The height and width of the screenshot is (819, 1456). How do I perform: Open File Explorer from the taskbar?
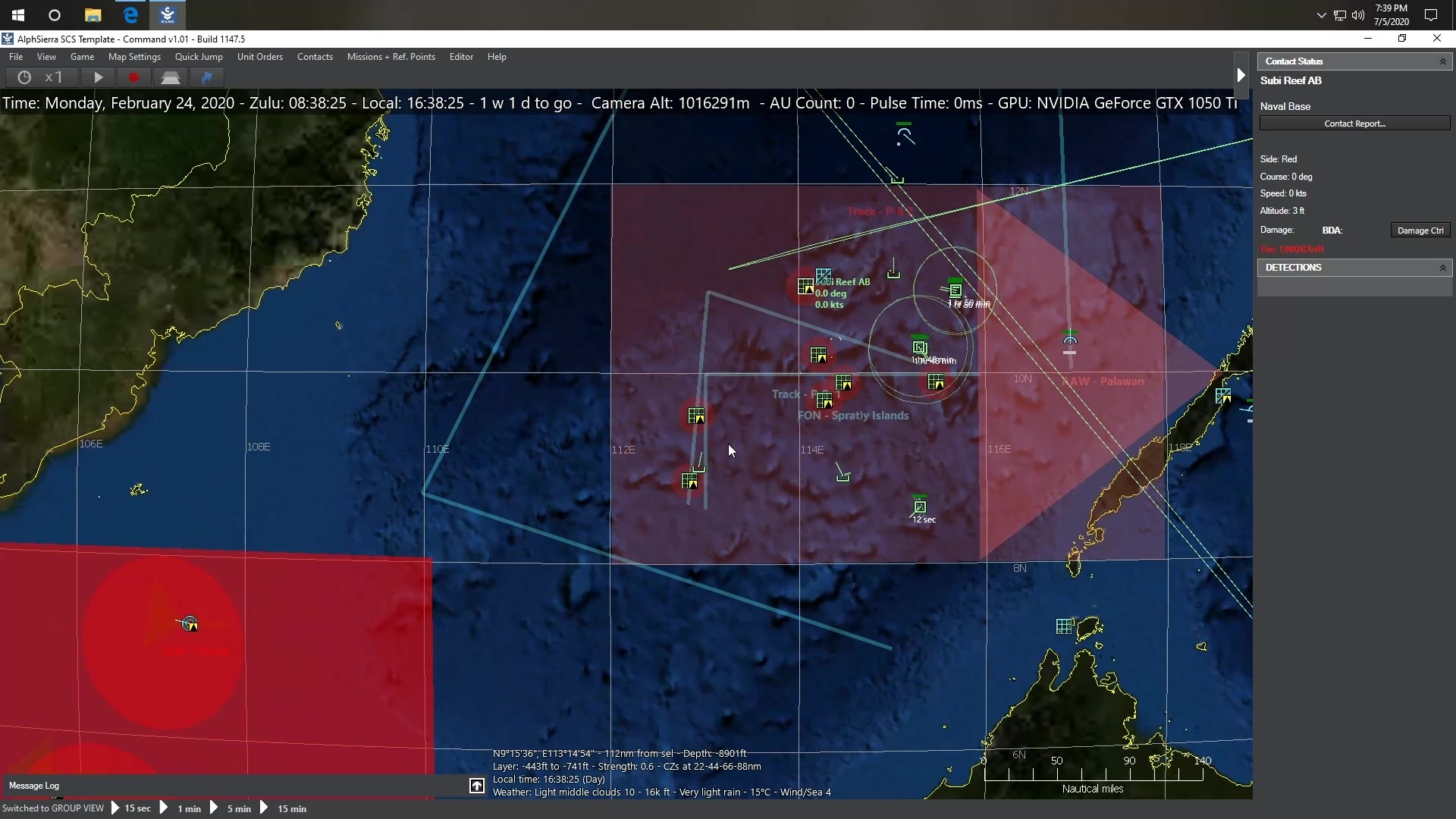(x=93, y=15)
